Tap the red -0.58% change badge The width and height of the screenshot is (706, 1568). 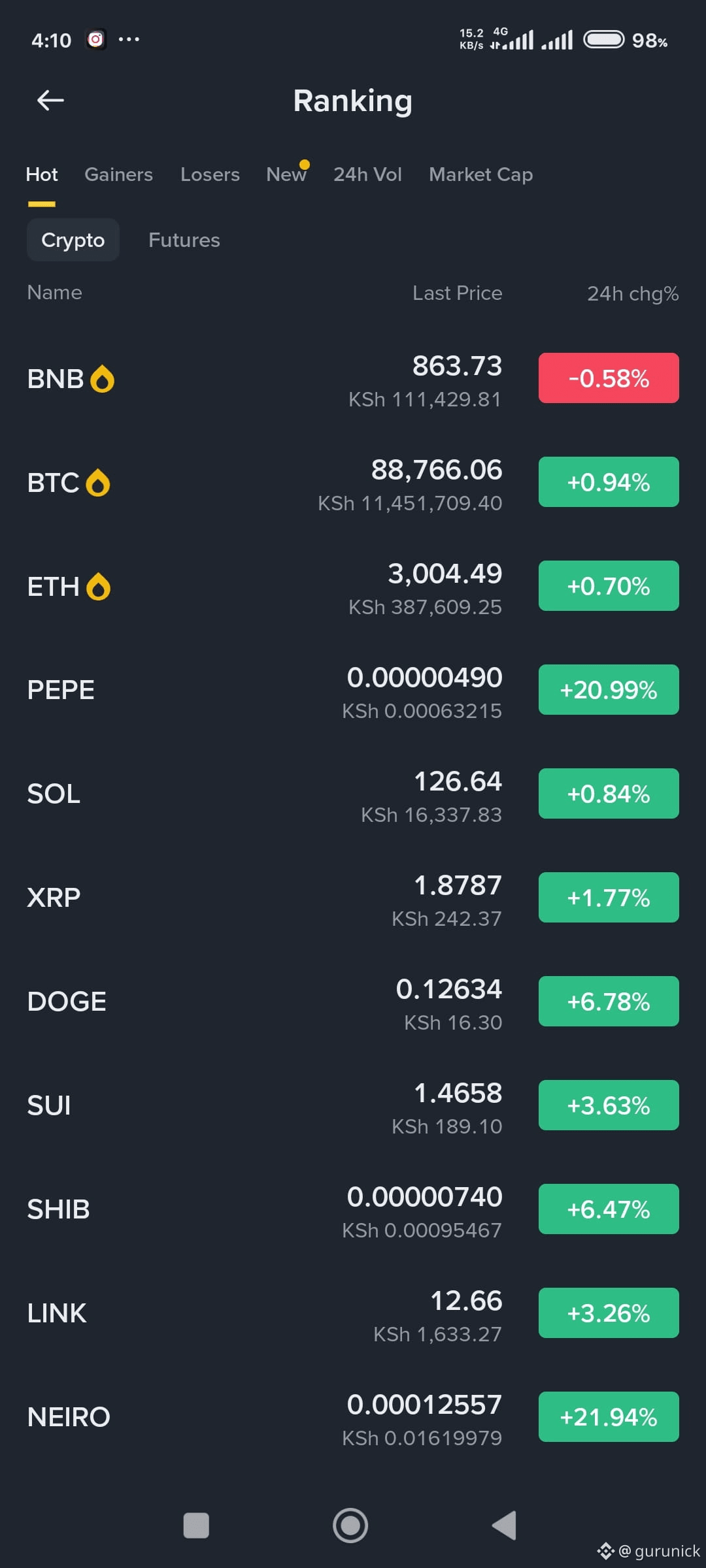(609, 378)
